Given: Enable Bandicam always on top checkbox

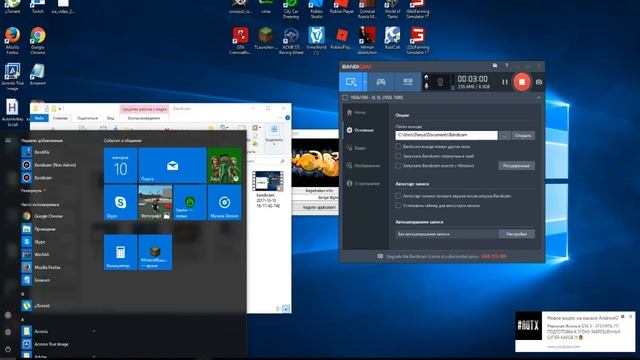Looking at the screenshot, I should [x=398, y=146].
